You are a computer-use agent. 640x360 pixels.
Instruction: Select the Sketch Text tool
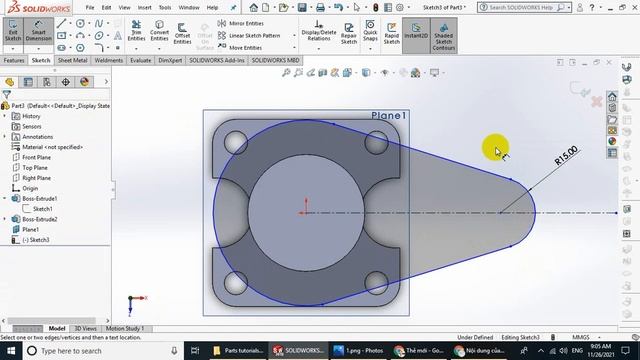pos(118,36)
